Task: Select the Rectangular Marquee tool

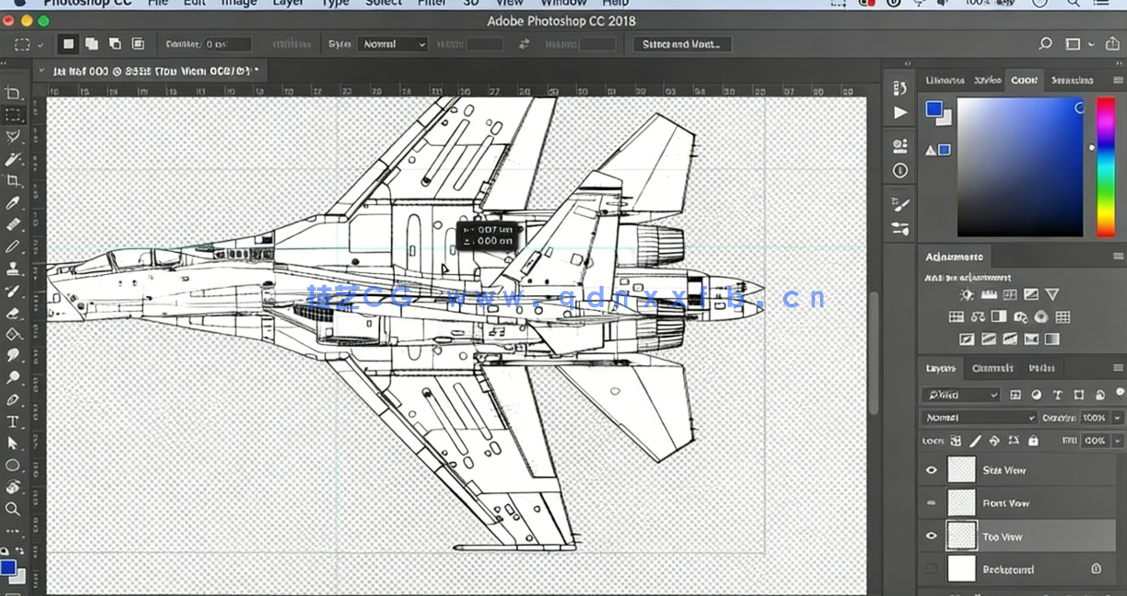Action: click(x=13, y=115)
